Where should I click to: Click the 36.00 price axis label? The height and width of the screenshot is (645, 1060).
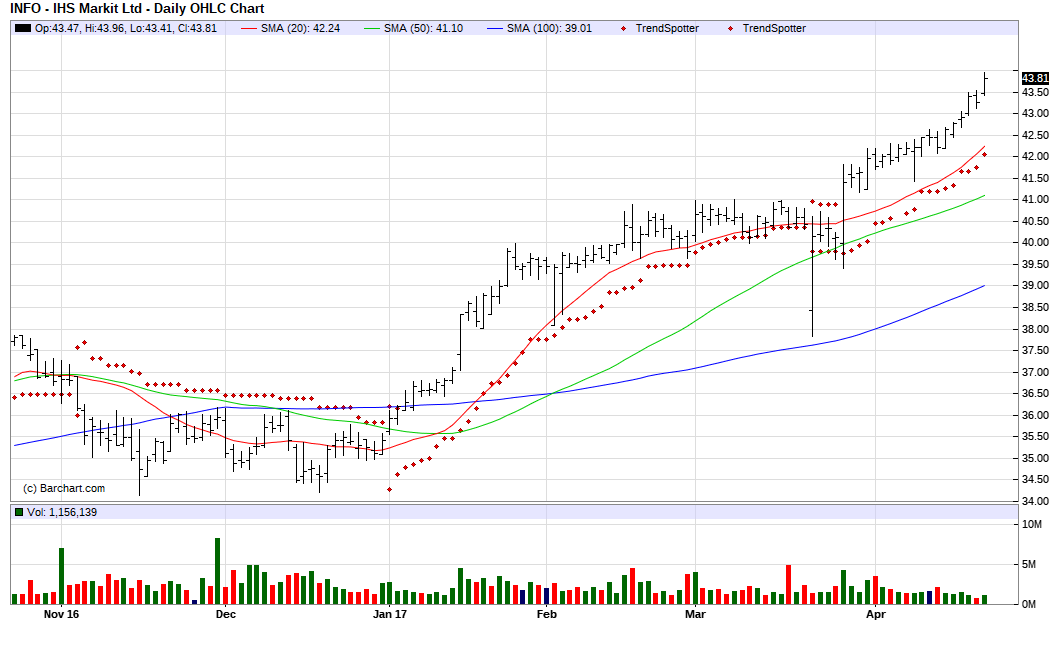click(1036, 415)
